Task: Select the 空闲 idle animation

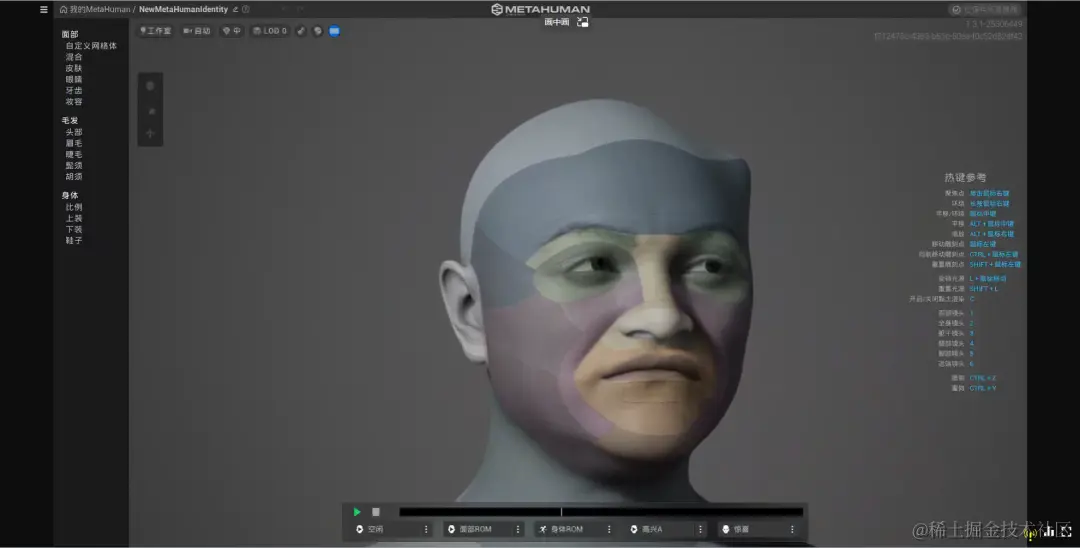Action: tap(386, 529)
